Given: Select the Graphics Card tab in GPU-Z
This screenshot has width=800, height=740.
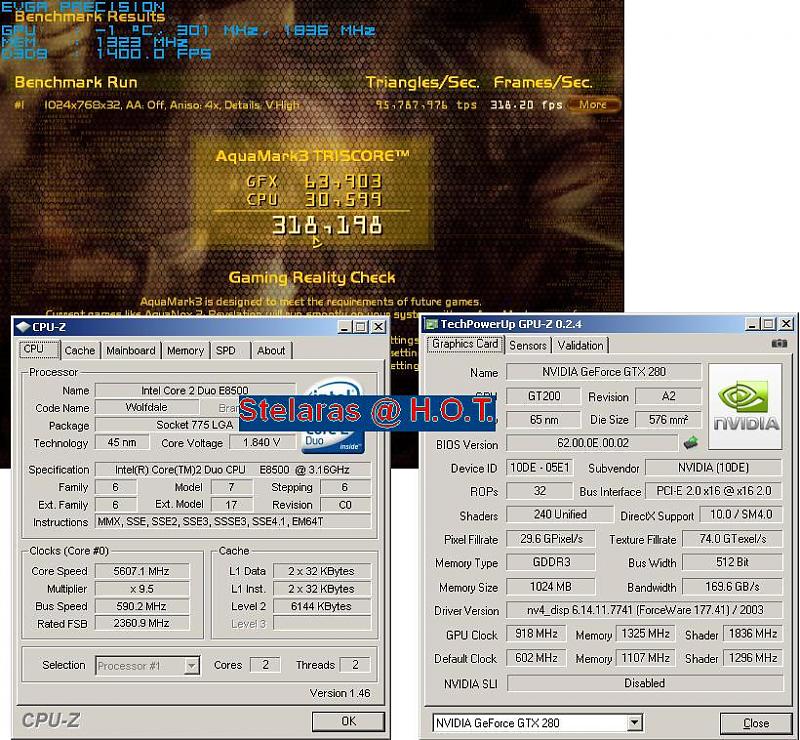Looking at the screenshot, I should [x=465, y=344].
